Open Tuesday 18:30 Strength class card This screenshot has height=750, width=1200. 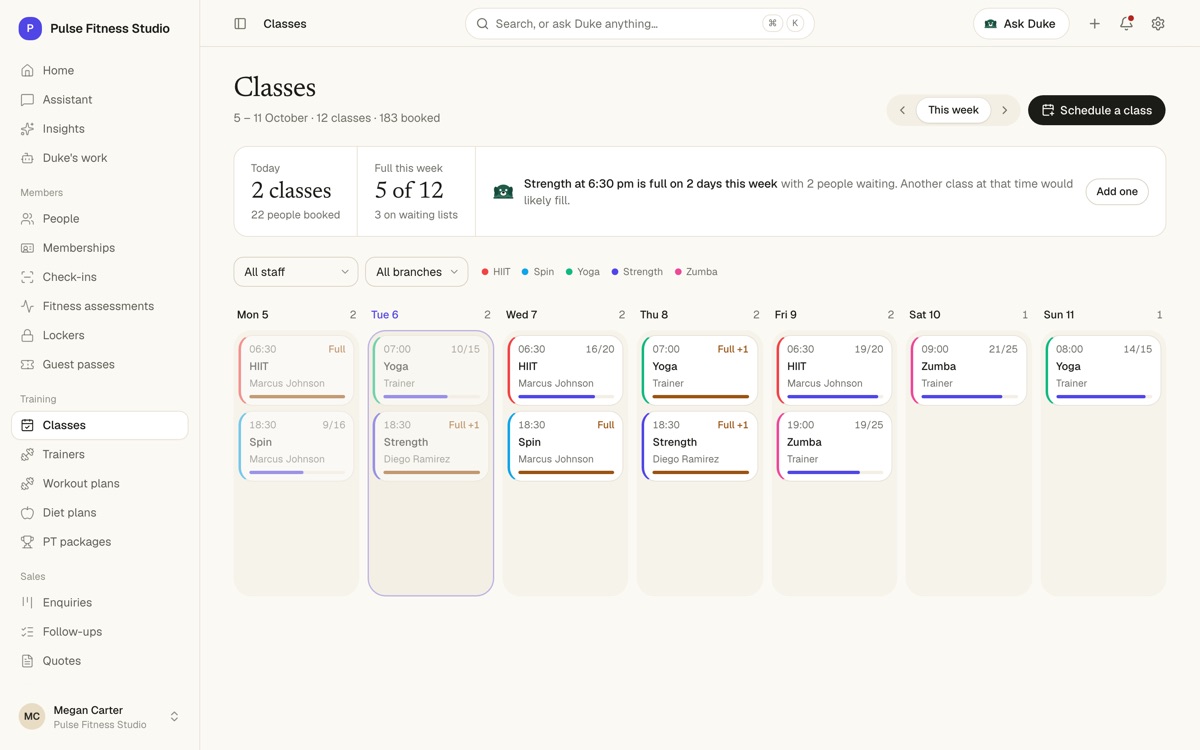point(431,446)
